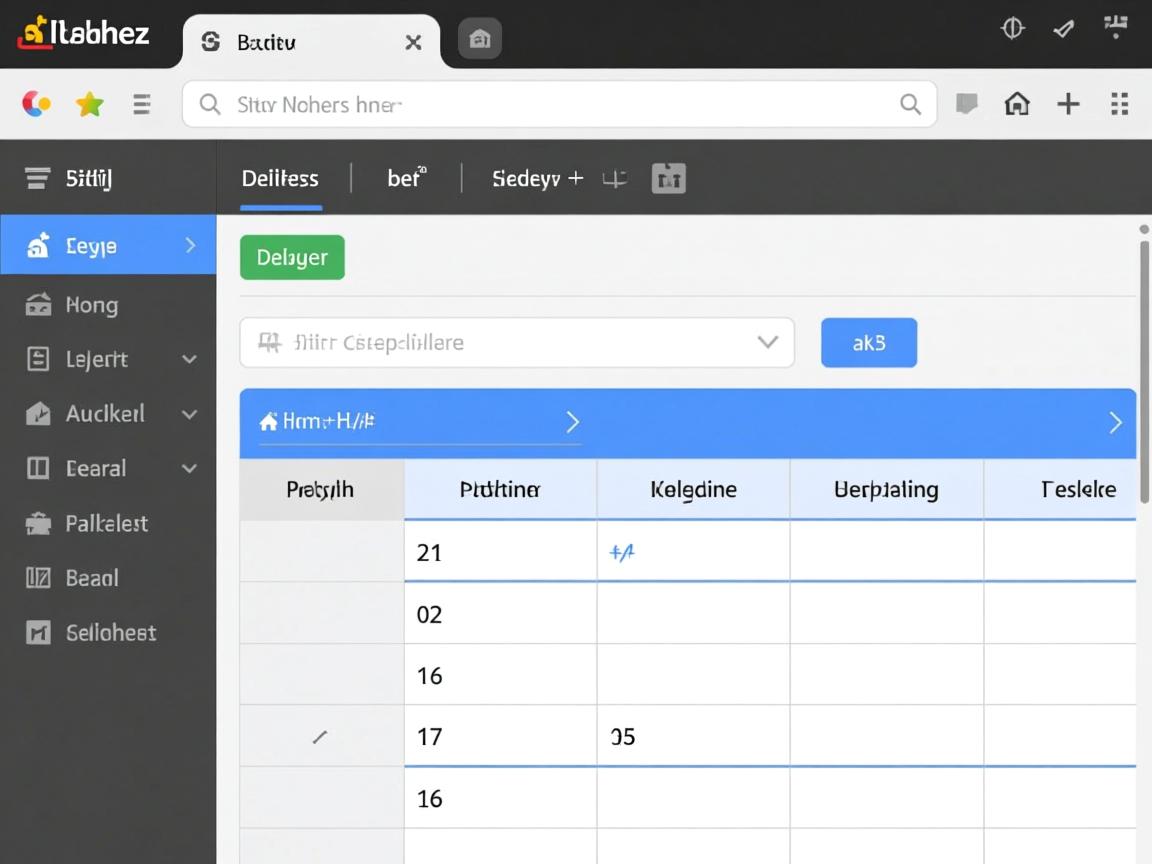Open the hamburger menu beside Sittij

coord(37,179)
